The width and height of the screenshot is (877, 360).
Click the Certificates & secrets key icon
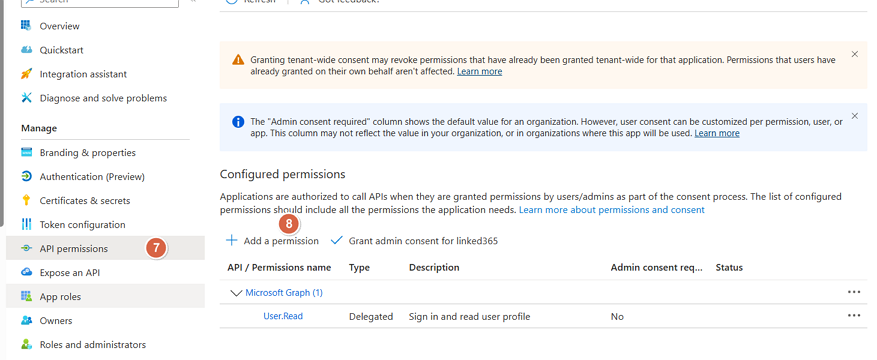tap(26, 201)
